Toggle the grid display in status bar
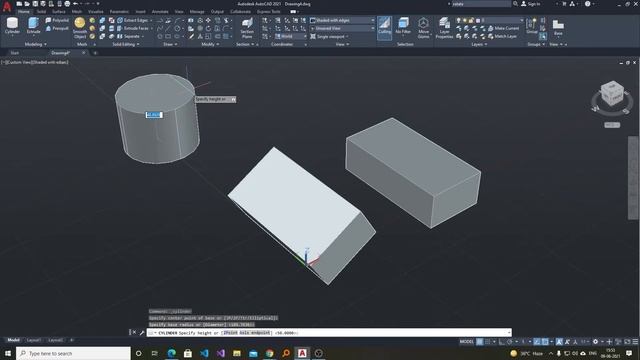 pos(480,342)
